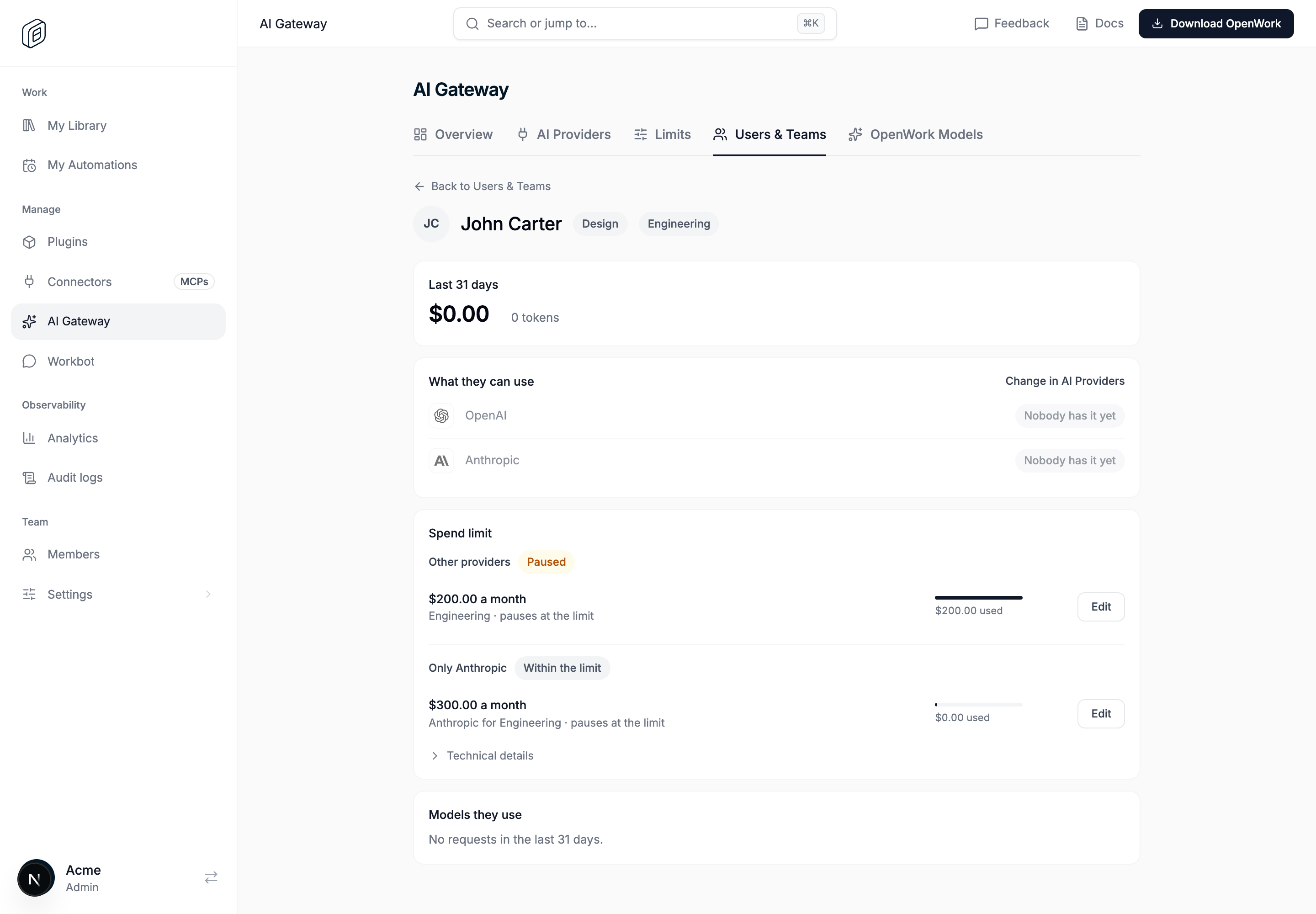
Task: Open Analytics bar chart icon
Action: click(x=29, y=438)
